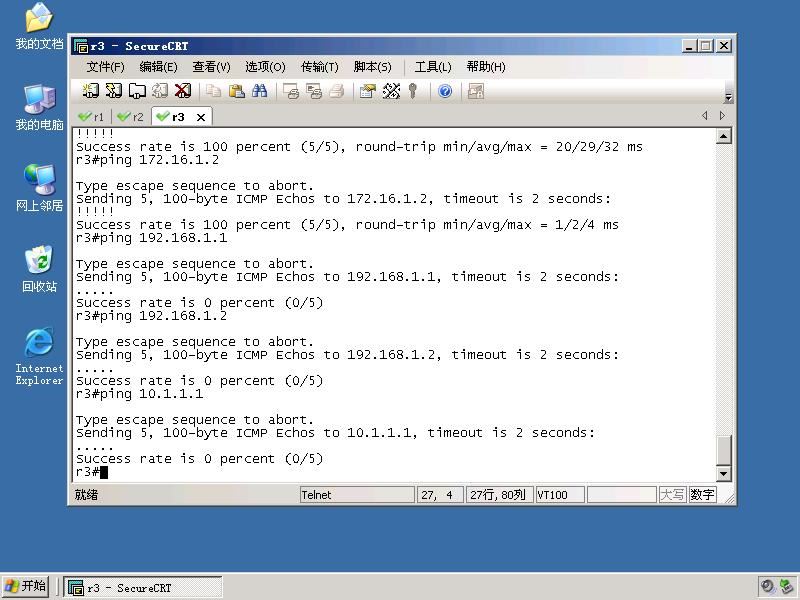Click first system tray icon

pyautogui.click(x=767, y=587)
